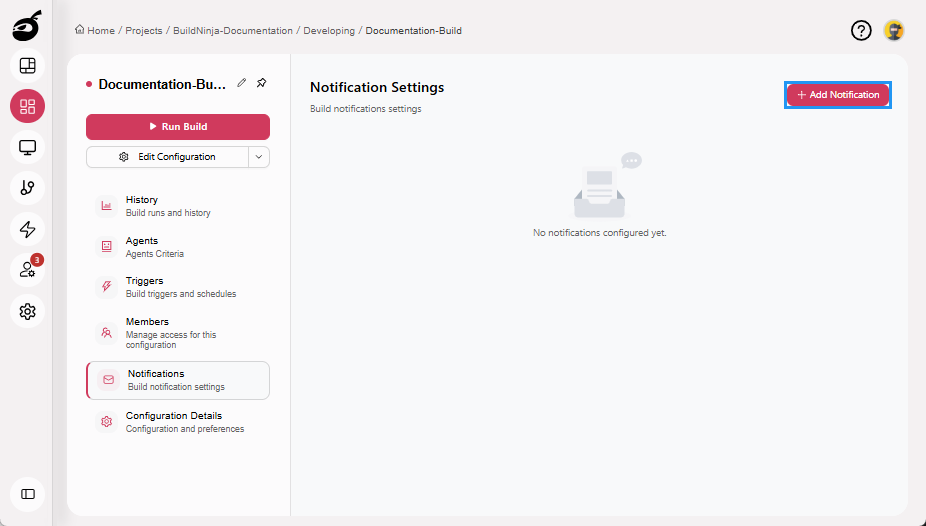Screen dimensions: 926x526
Task: Open the Configuration Details menu item
Action: (178, 422)
